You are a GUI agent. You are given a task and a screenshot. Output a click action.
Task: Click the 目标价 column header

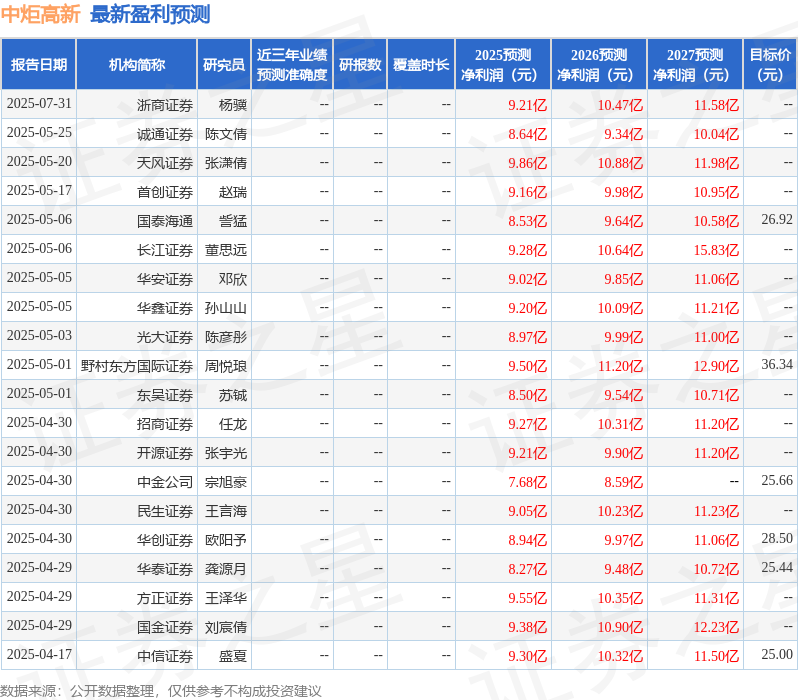point(771,64)
